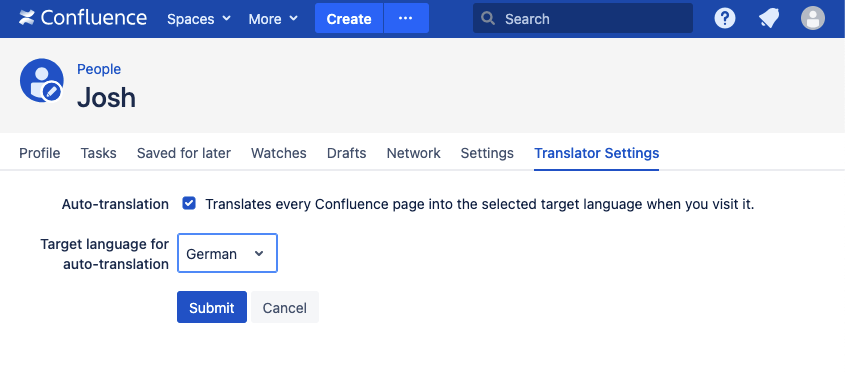Click the auto-translation description text
This screenshot has width=845, height=374.
pyautogui.click(x=480, y=204)
